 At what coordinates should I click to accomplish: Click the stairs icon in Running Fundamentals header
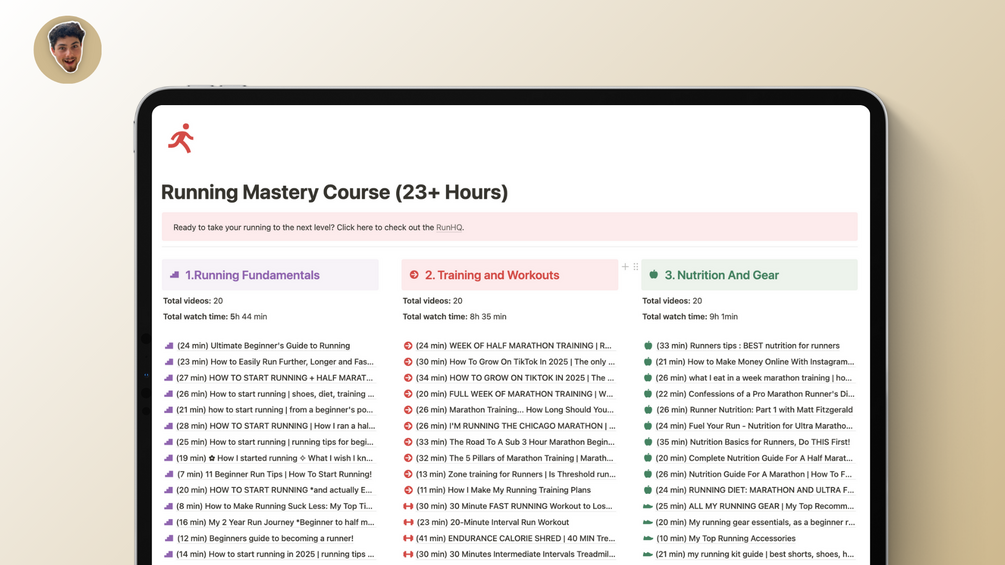[x=174, y=275]
